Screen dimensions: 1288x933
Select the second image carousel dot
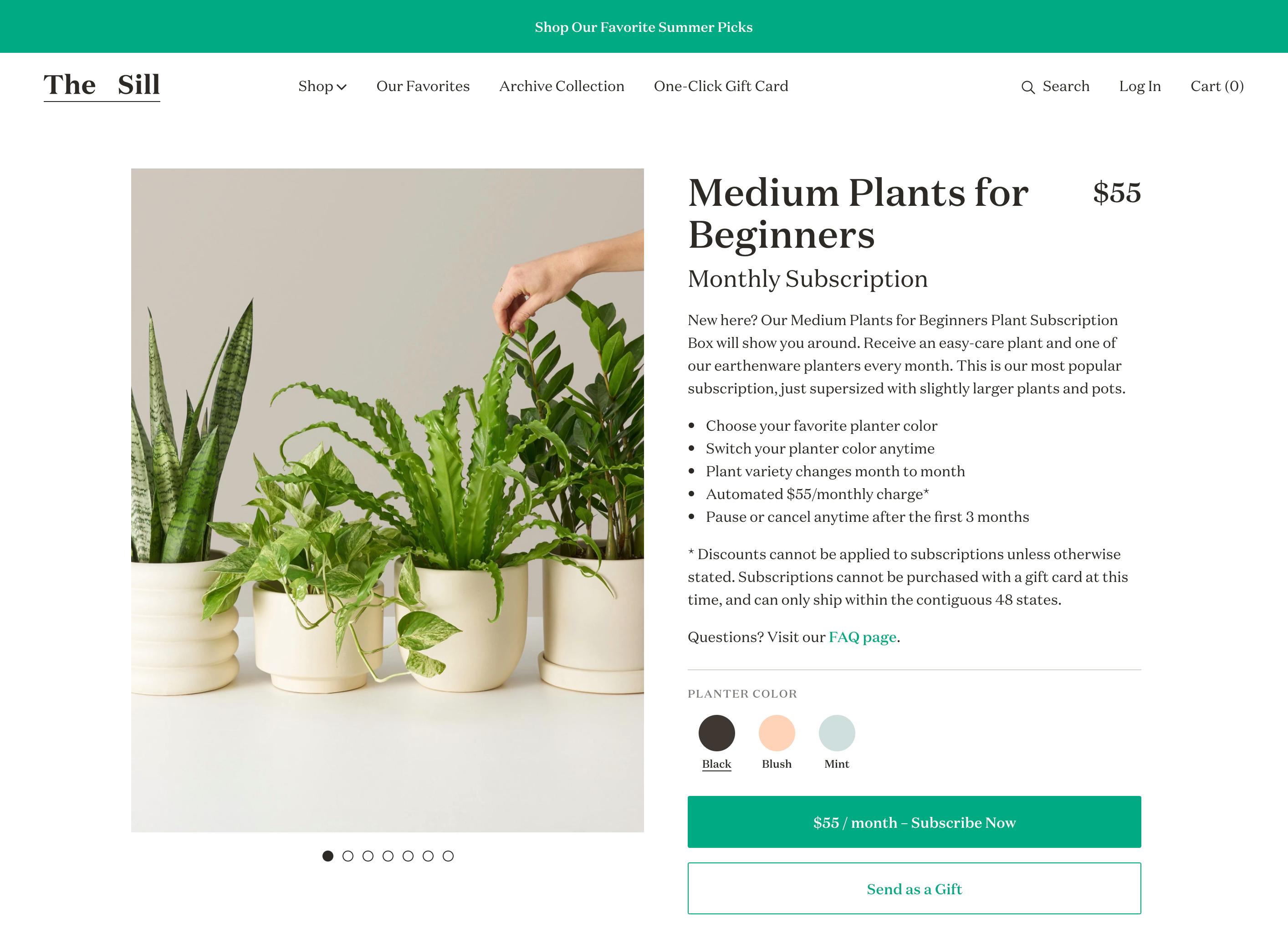point(348,856)
